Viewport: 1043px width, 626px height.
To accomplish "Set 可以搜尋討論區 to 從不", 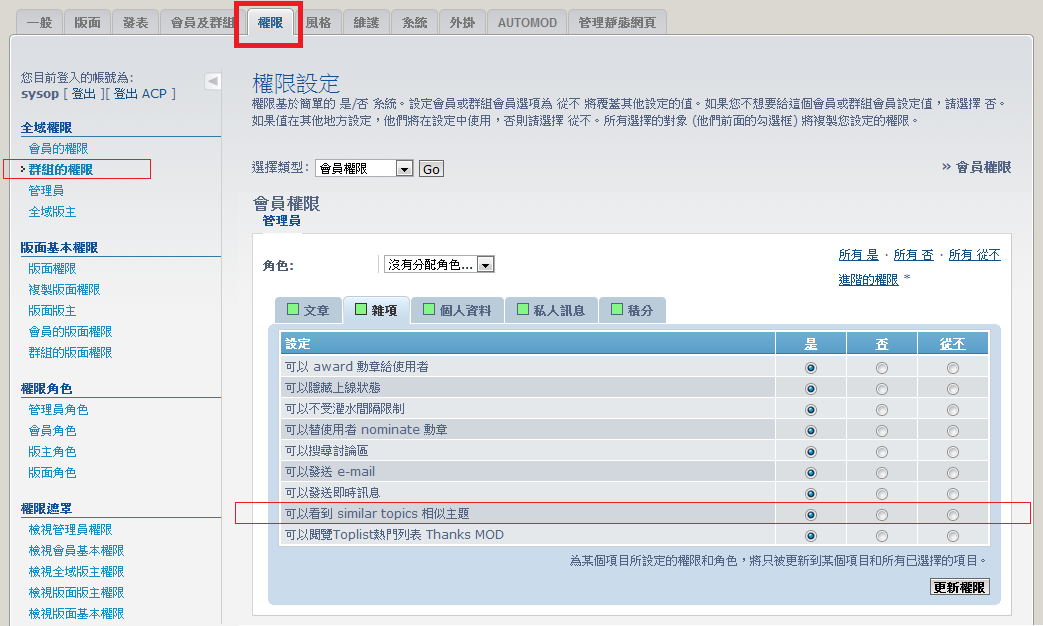I will click(x=952, y=451).
